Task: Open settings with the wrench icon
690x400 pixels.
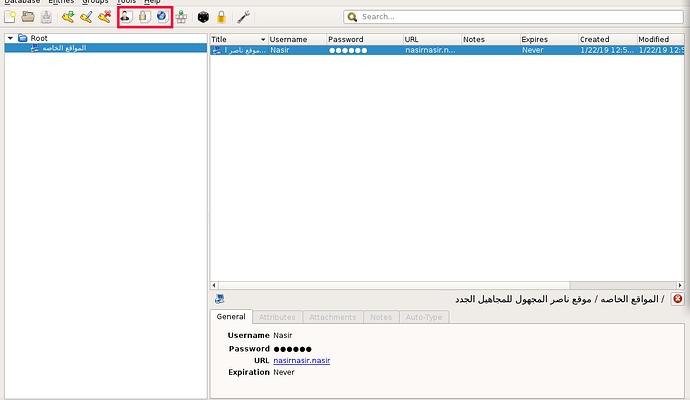Action: click(x=243, y=17)
